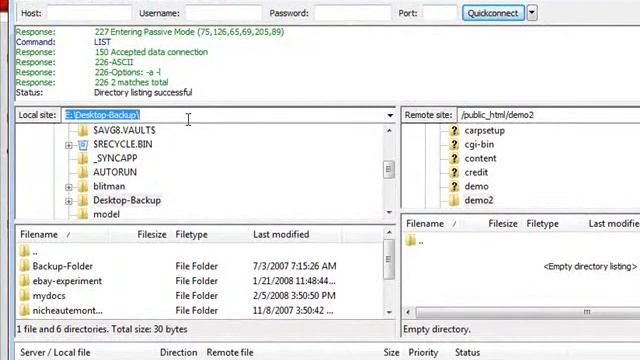Screen dimensions: 640x360
Task: Click the Remote site path field
Action: click(549, 115)
